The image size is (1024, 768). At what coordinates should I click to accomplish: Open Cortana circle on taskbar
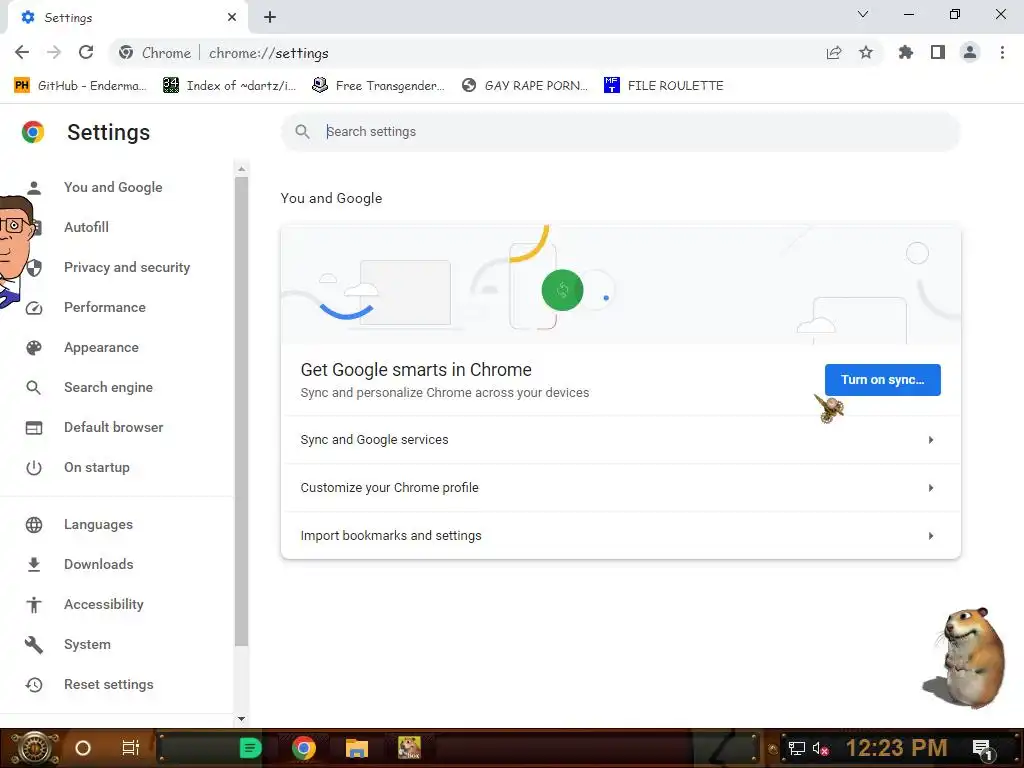point(83,748)
